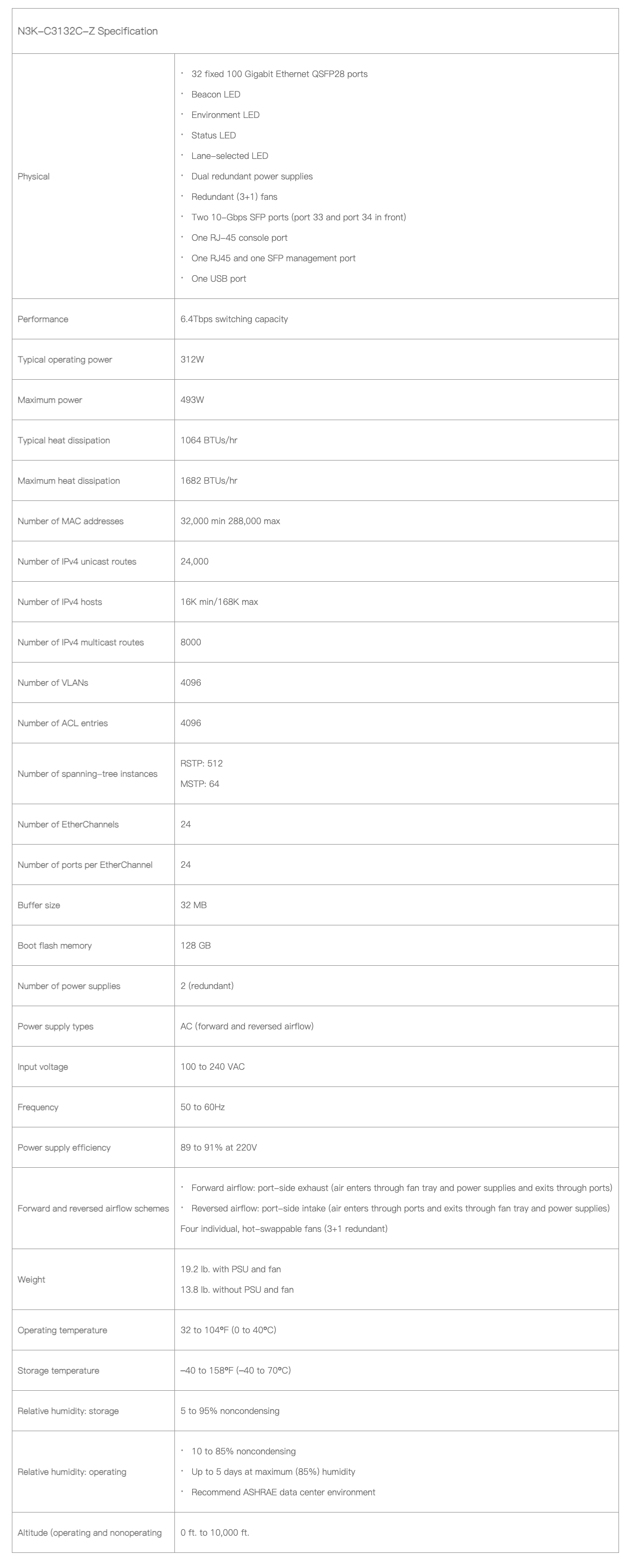Viewport: 633px width, 1568px height.
Task: Click the Lane-selected LED bullet item
Action: tap(229, 156)
